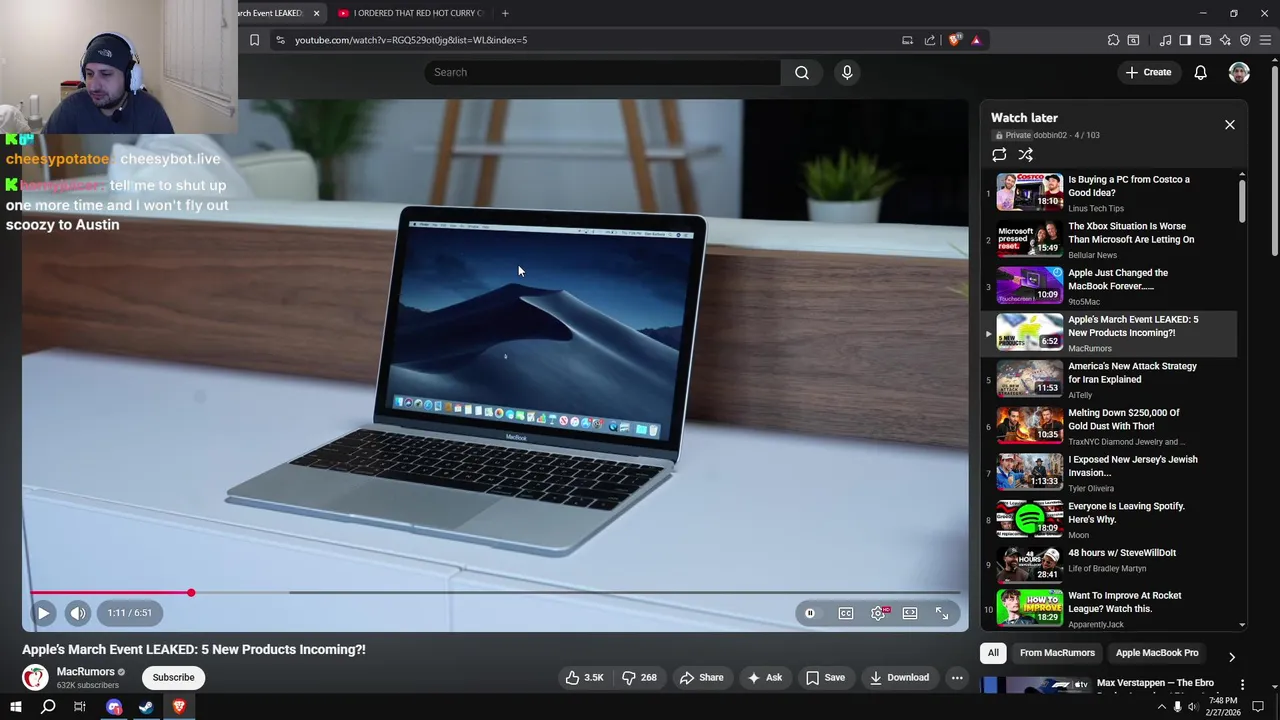This screenshot has height=720, width=1280.
Task: Click the red video progress scrubber
Action: tap(191, 593)
